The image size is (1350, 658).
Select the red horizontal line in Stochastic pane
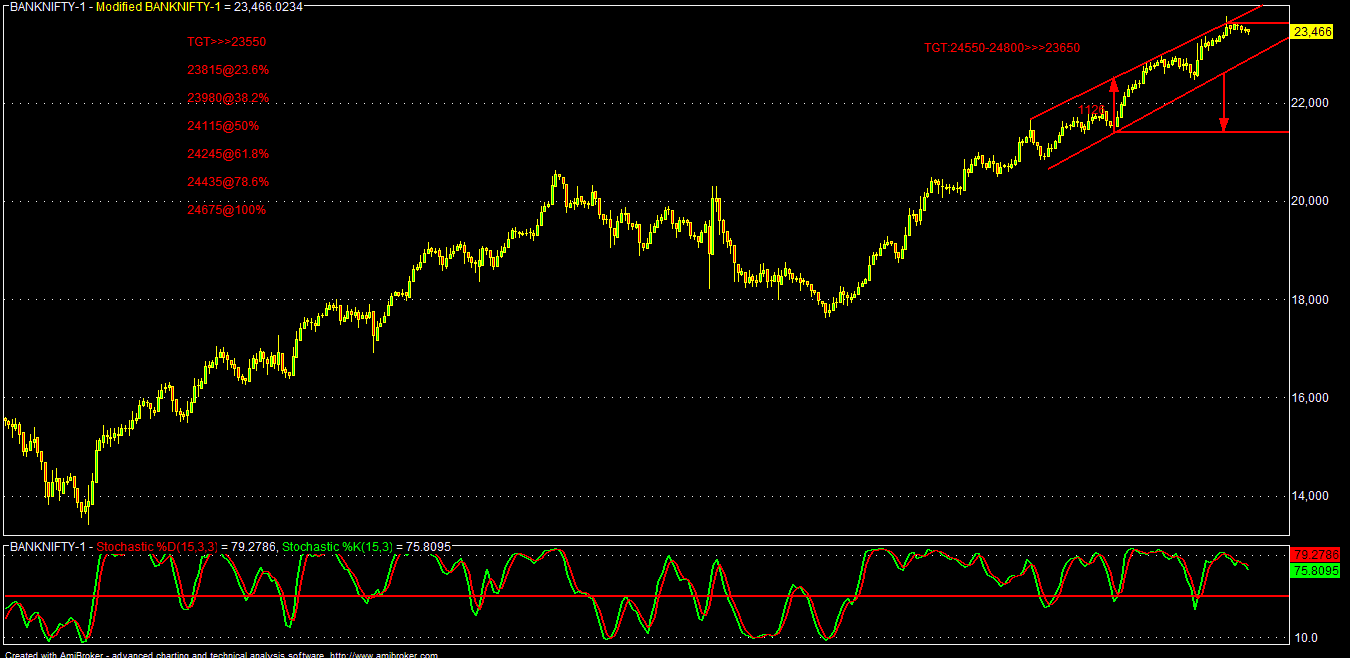(646, 596)
